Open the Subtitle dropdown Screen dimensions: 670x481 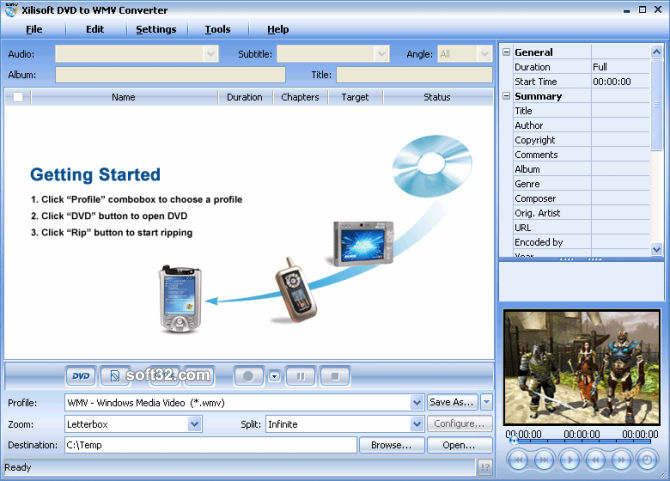[382, 54]
